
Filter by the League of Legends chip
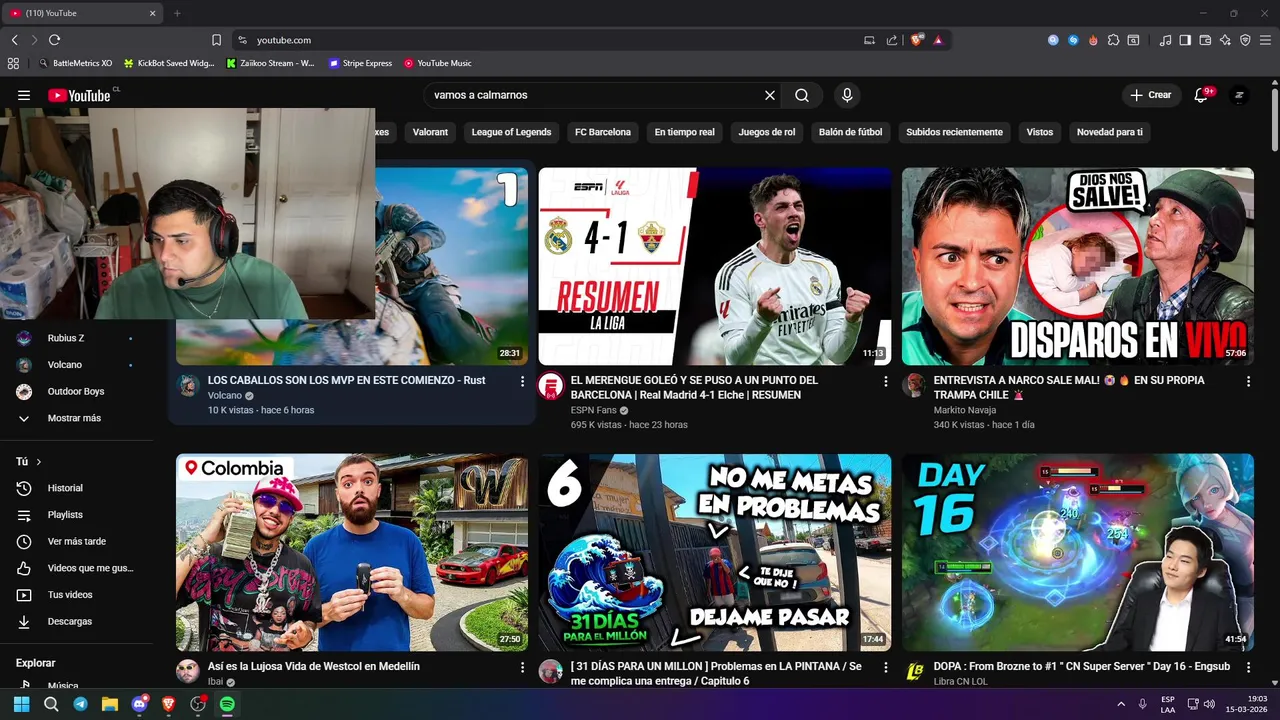click(511, 132)
